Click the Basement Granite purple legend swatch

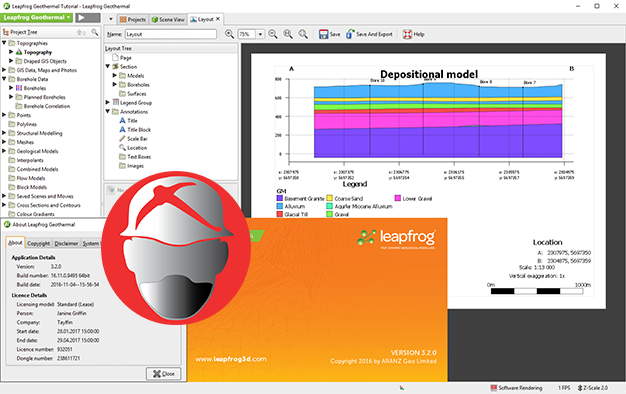pos(279,198)
